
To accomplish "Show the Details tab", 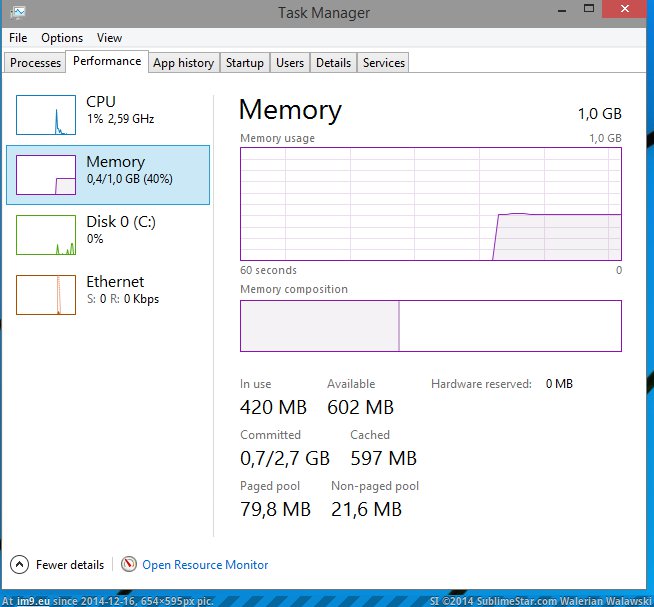I will click(x=333, y=63).
